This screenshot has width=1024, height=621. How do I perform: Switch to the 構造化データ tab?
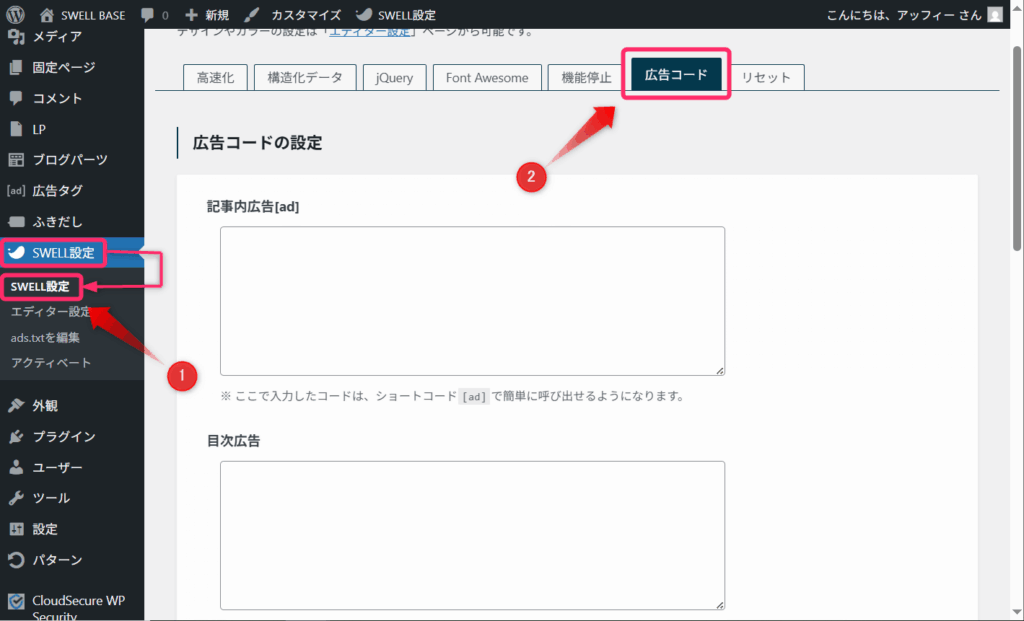tap(305, 77)
